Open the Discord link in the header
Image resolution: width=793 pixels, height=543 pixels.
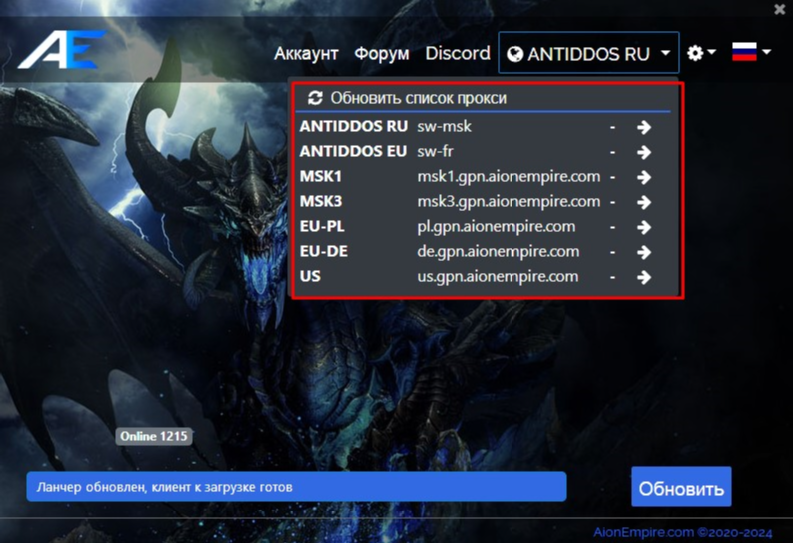(457, 53)
